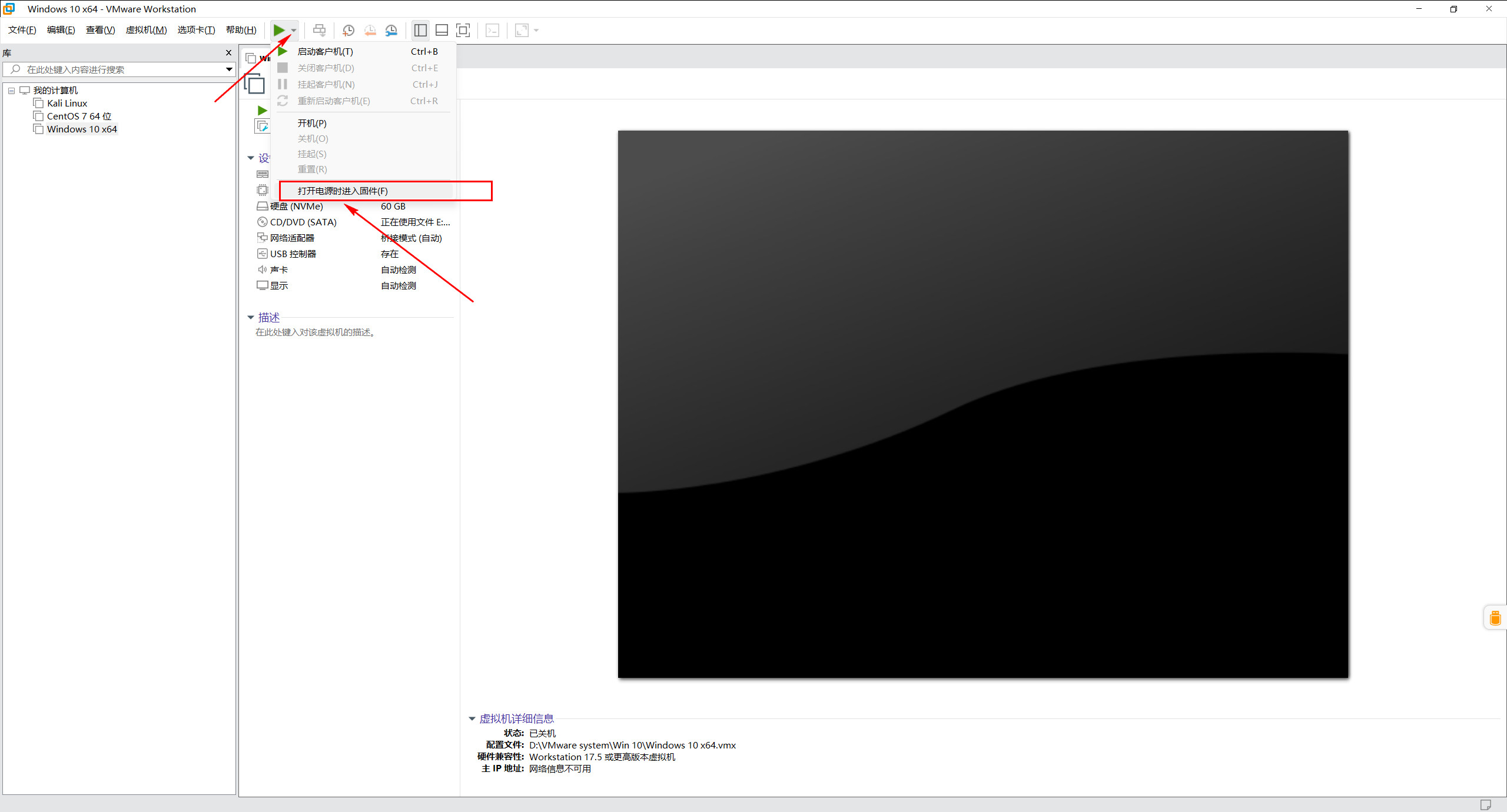Image resolution: width=1507 pixels, height=812 pixels.
Task: Open the snapshot manager wrench icon
Action: pyautogui.click(x=391, y=30)
